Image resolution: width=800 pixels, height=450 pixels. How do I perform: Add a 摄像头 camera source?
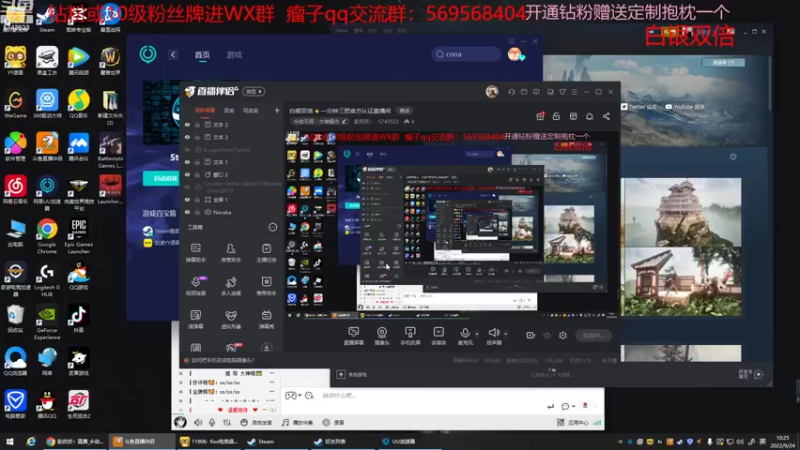tap(382, 336)
